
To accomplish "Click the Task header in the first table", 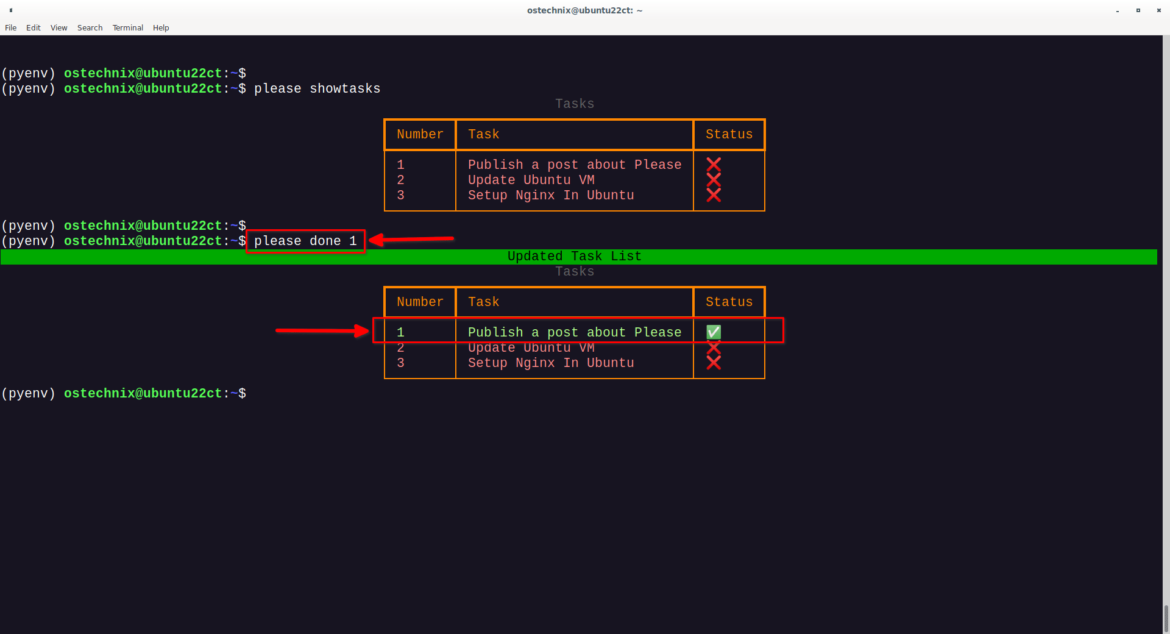I will pos(484,134).
